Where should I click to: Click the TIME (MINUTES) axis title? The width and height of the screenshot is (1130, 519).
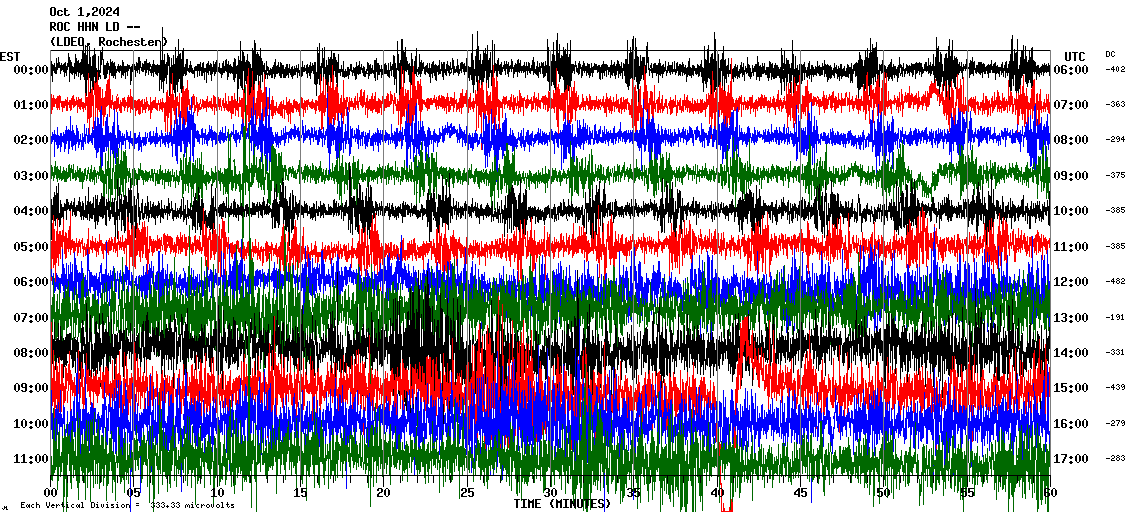pyautogui.click(x=561, y=504)
